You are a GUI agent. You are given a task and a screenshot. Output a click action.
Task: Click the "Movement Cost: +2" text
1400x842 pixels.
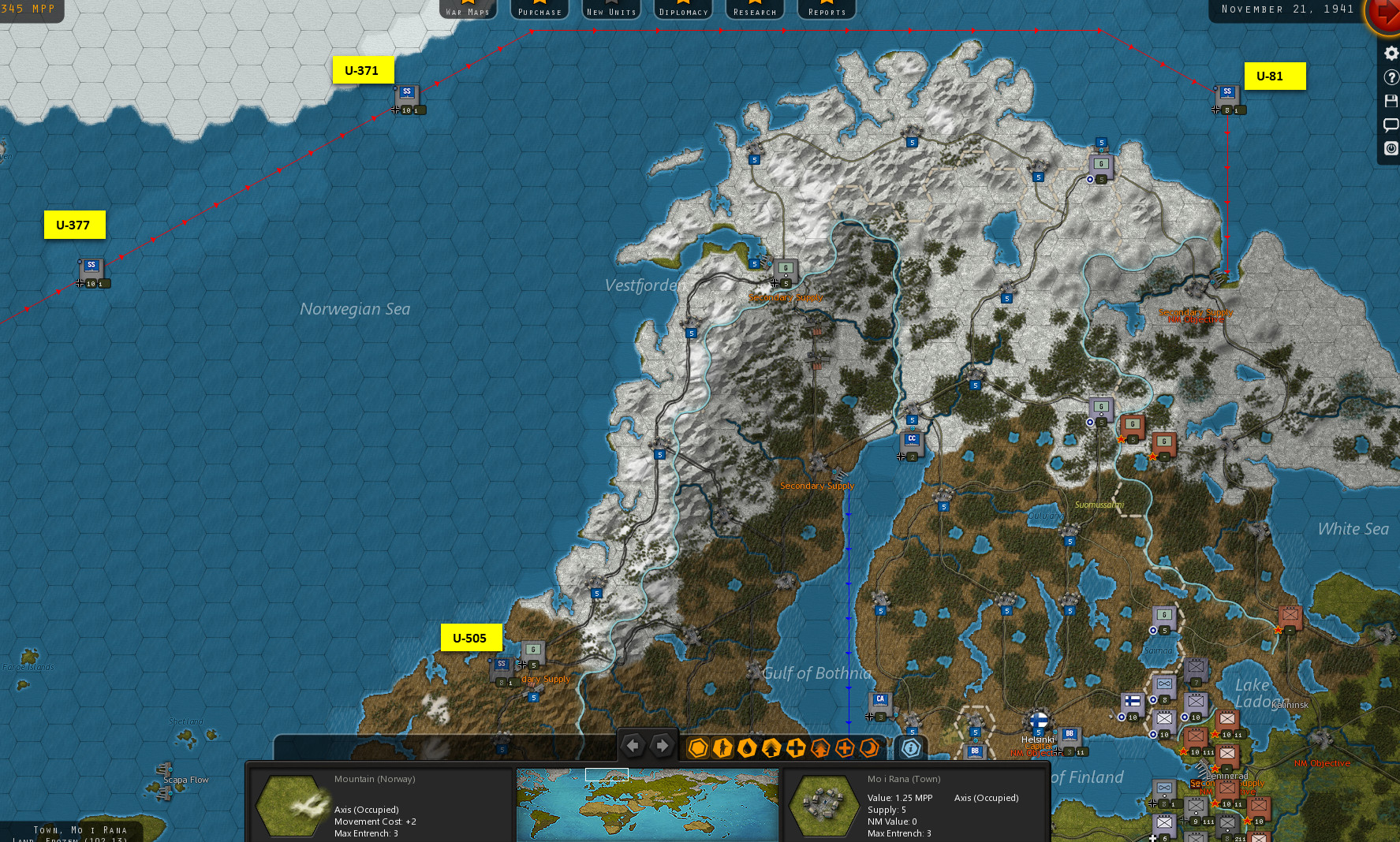[375, 822]
